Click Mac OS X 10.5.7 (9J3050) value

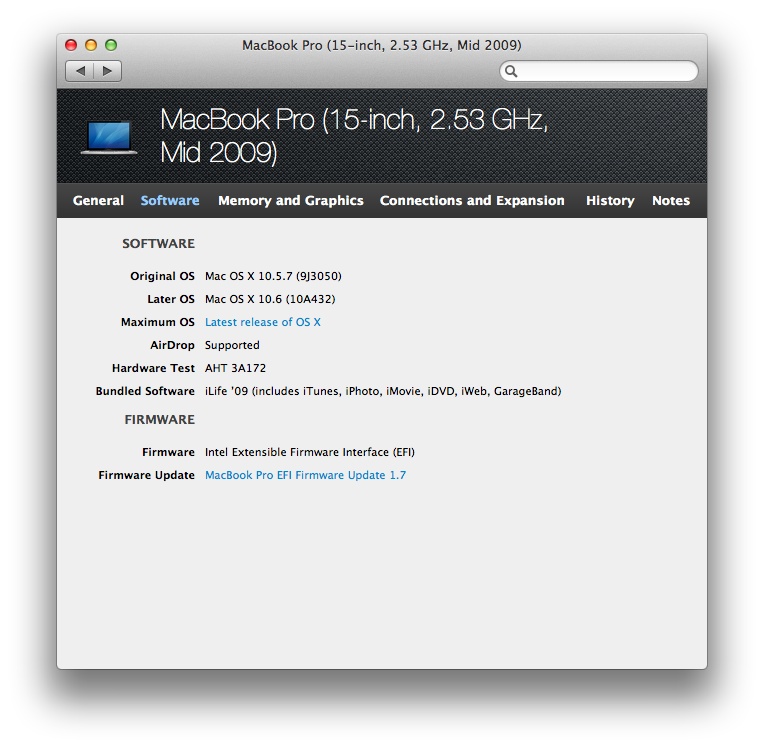point(273,276)
